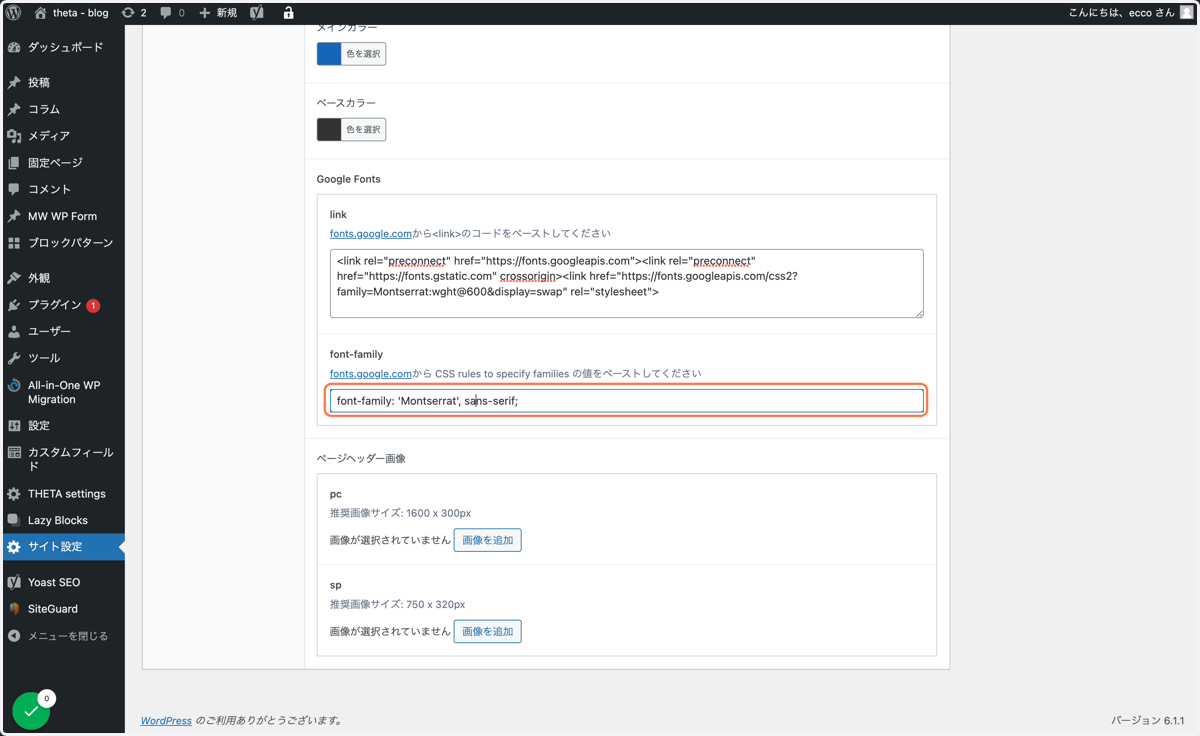Viewport: 1200px width, 736px height.
Task: Click the green checkmark circle badge
Action: coord(31,711)
